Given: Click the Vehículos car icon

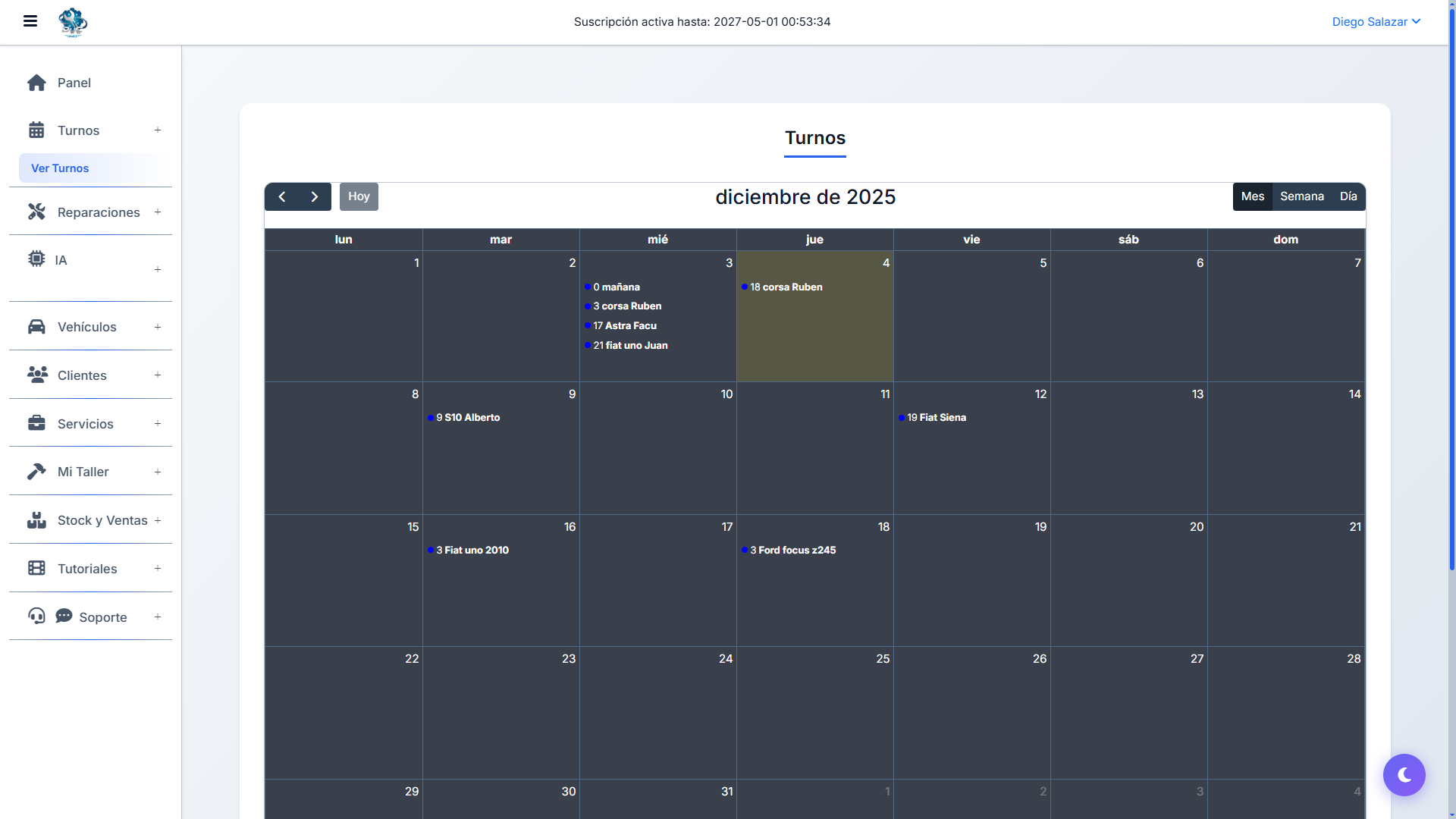Looking at the screenshot, I should click(x=36, y=327).
